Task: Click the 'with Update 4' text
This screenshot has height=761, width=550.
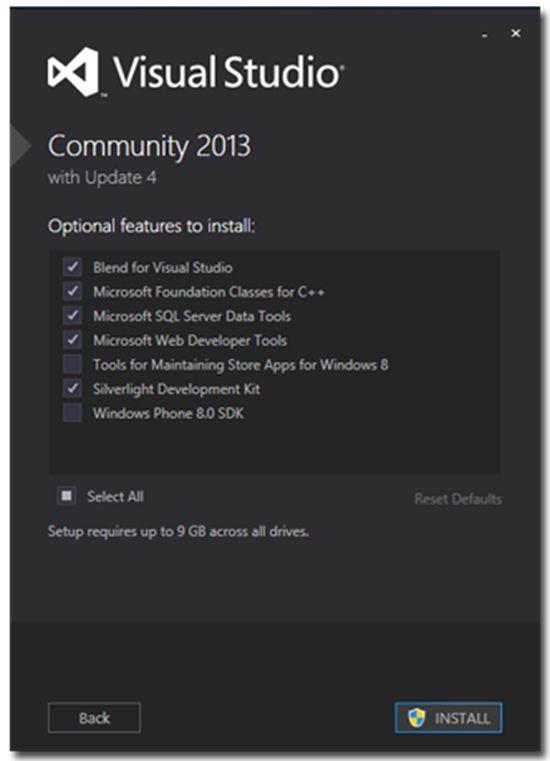Action: 102,178
